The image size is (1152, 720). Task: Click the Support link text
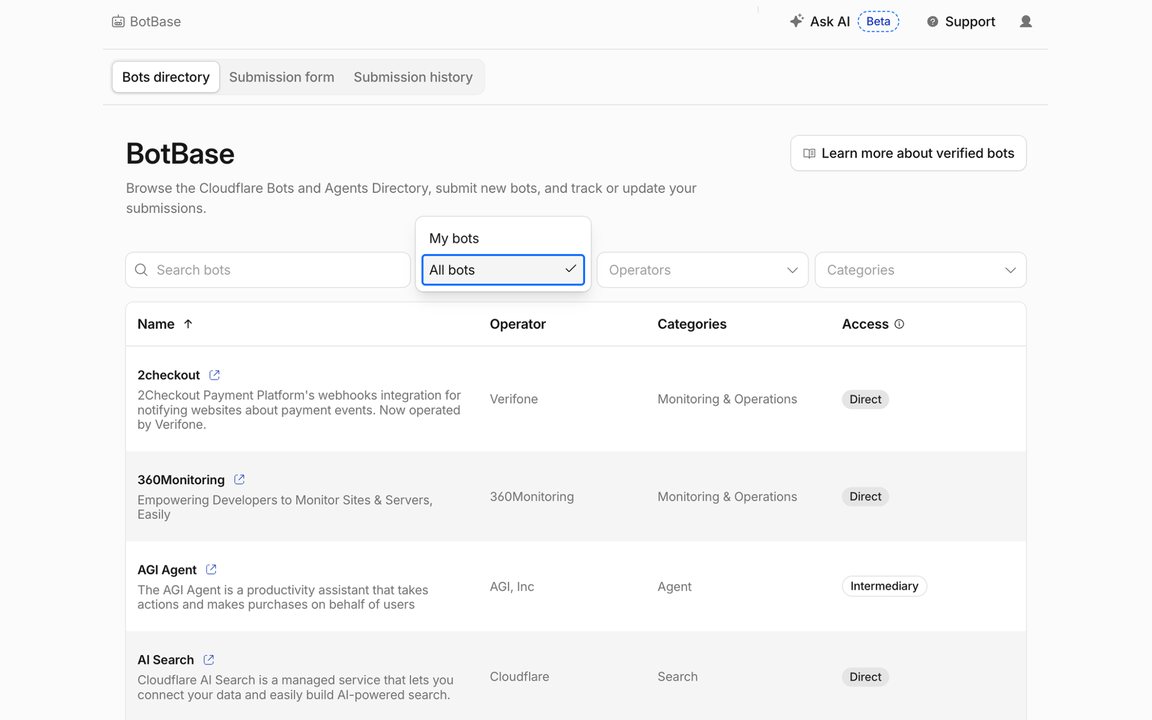coord(970,22)
